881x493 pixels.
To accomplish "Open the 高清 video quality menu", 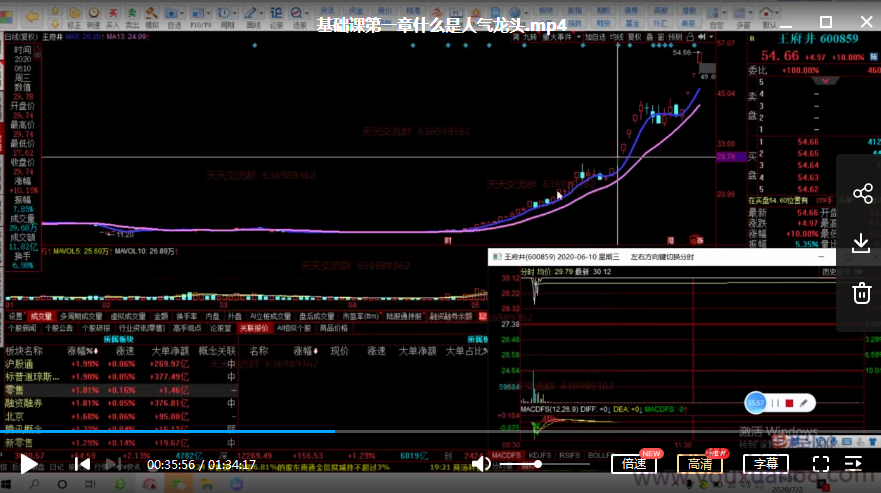I will pyautogui.click(x=700, y=464).
